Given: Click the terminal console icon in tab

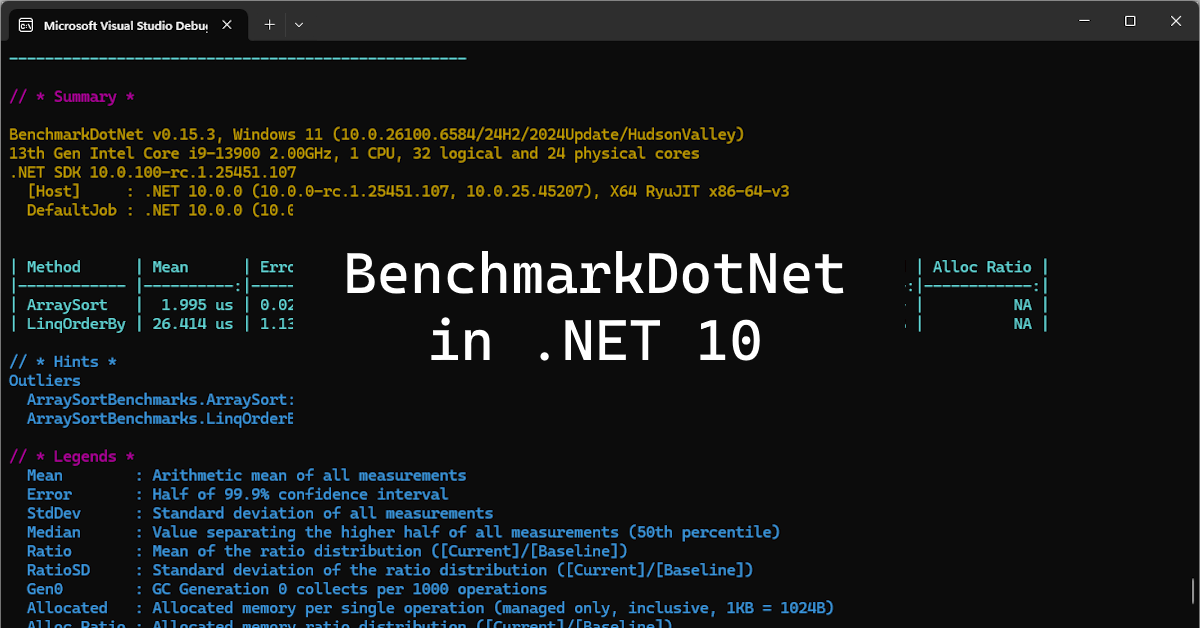Looking at the screenshot, I should pos(26,25).
